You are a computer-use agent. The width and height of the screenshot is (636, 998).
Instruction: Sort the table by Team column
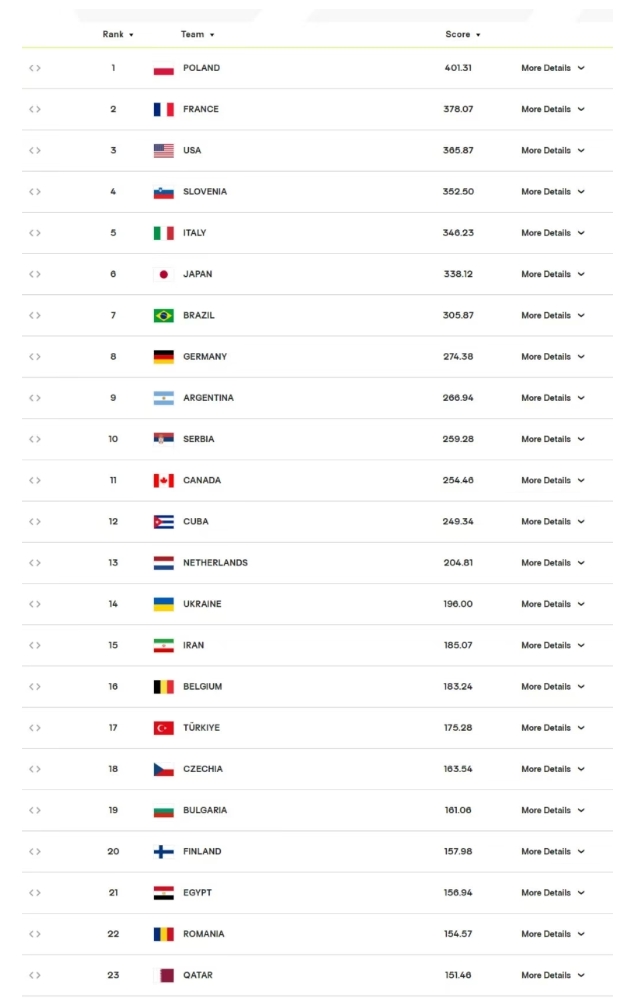click(197, 34)
